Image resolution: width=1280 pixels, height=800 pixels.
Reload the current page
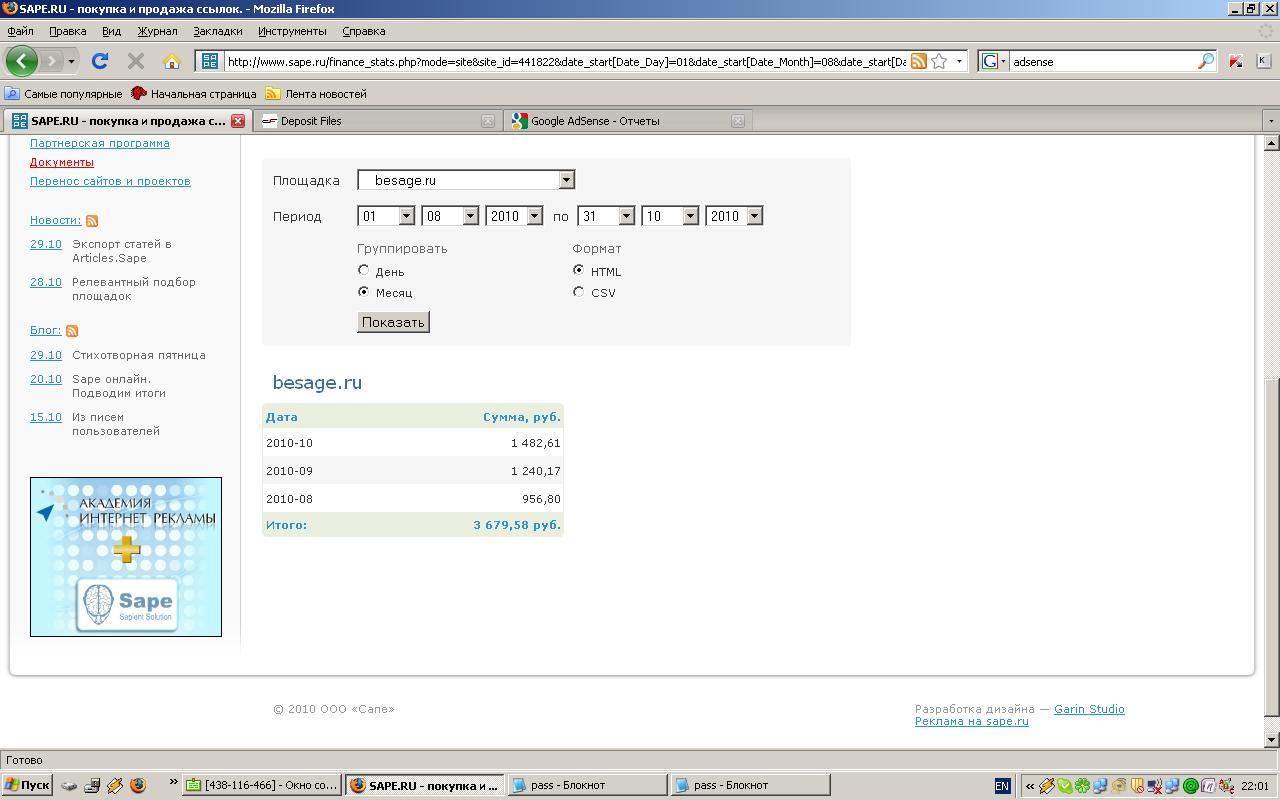tap(100, 61)
